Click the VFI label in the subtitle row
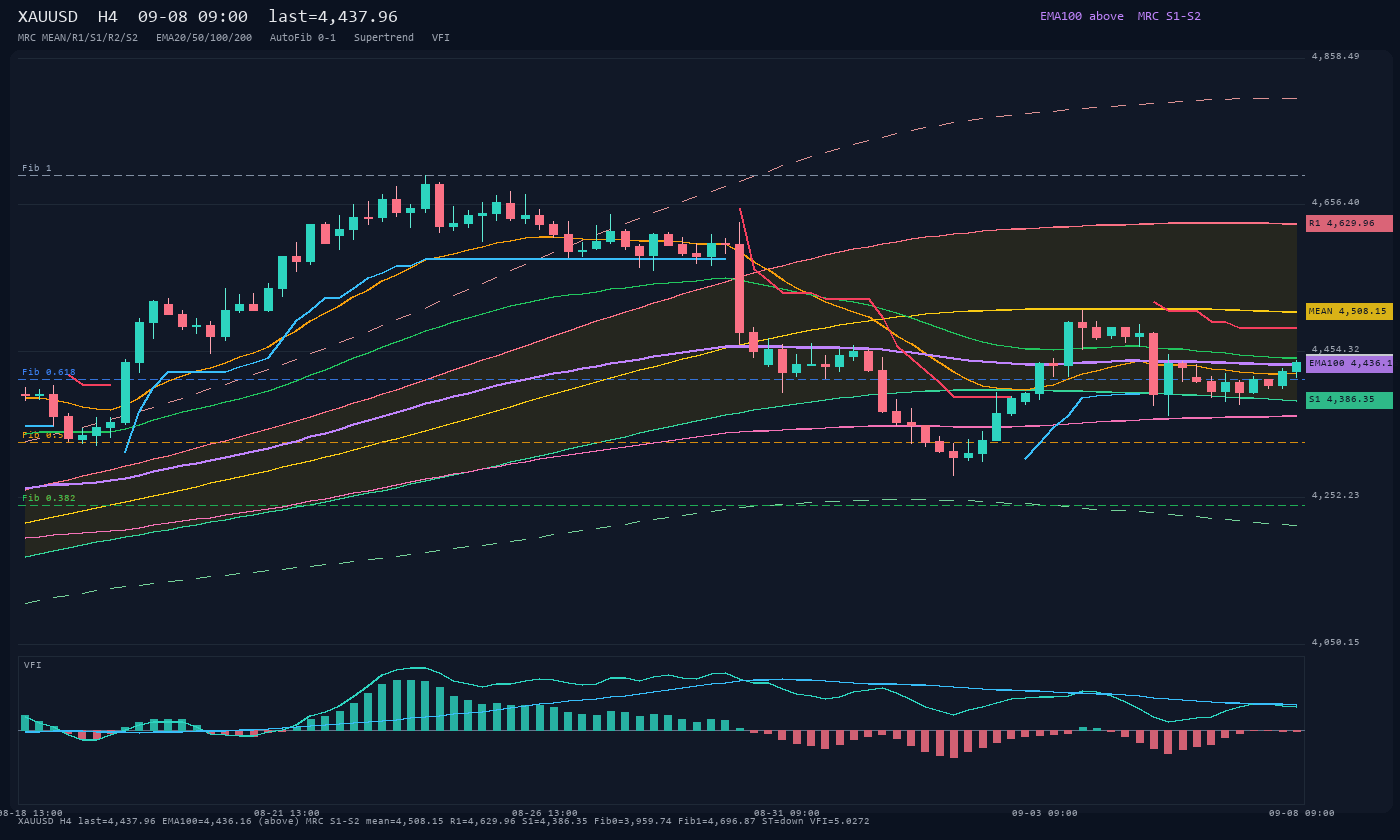This screenshot has height=840, width=1400. [441, 38]
